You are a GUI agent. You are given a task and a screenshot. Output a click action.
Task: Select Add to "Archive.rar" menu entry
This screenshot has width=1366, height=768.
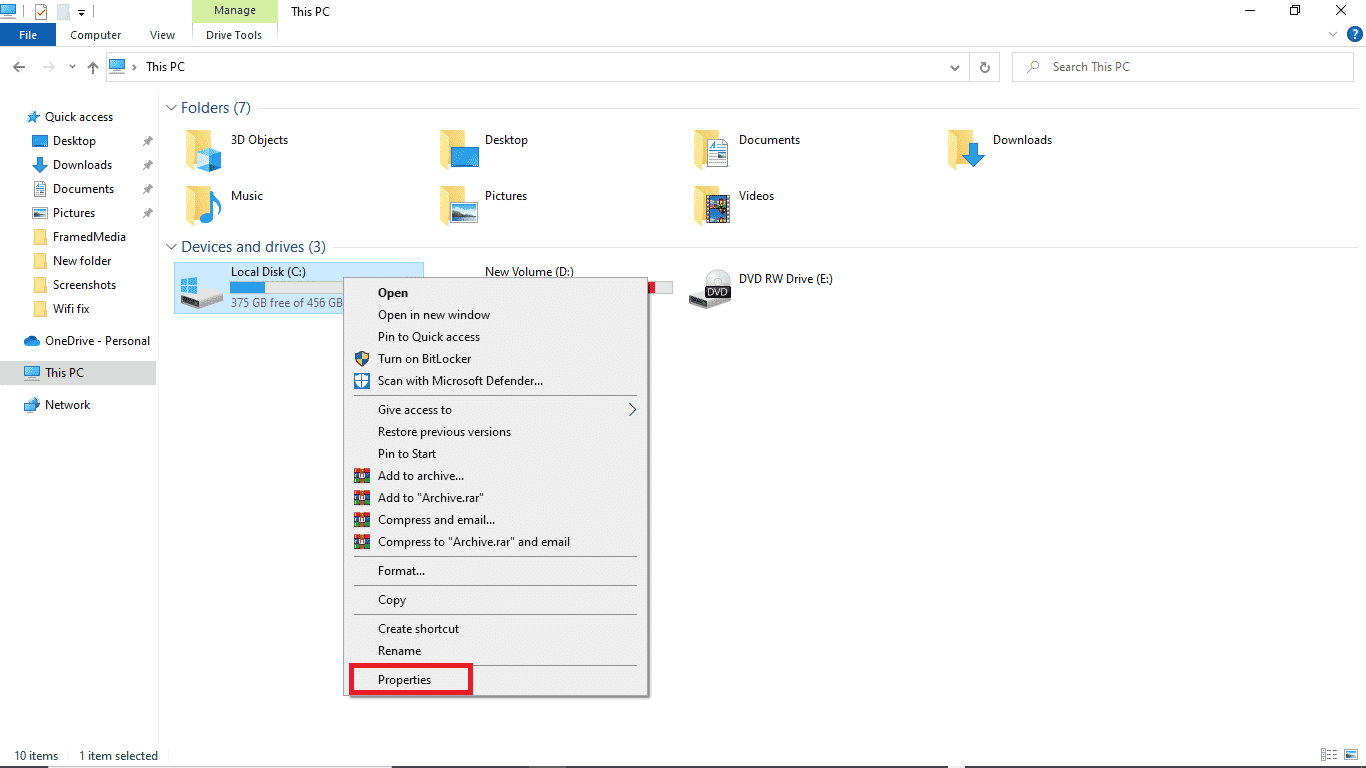496,498
